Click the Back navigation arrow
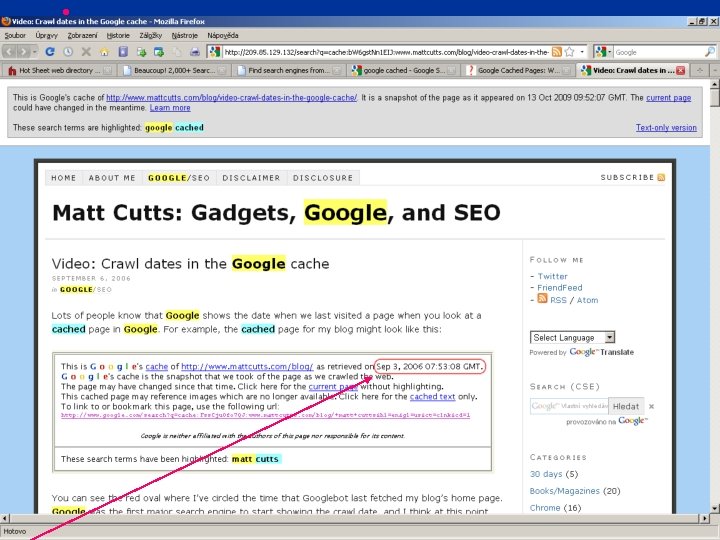This screenshot has height=540, width=720. [10, 52]
